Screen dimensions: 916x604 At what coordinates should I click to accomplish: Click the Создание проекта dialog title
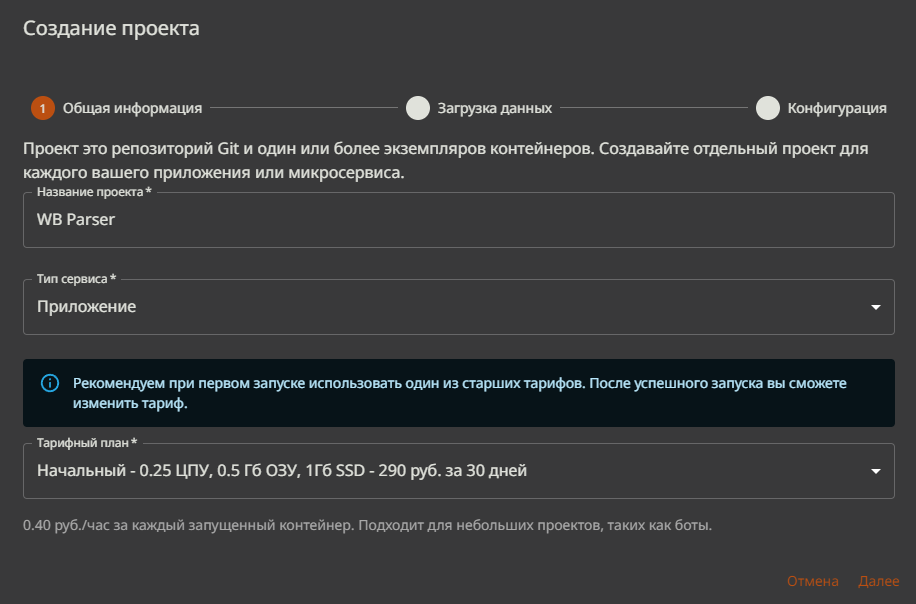click(111, 29)
